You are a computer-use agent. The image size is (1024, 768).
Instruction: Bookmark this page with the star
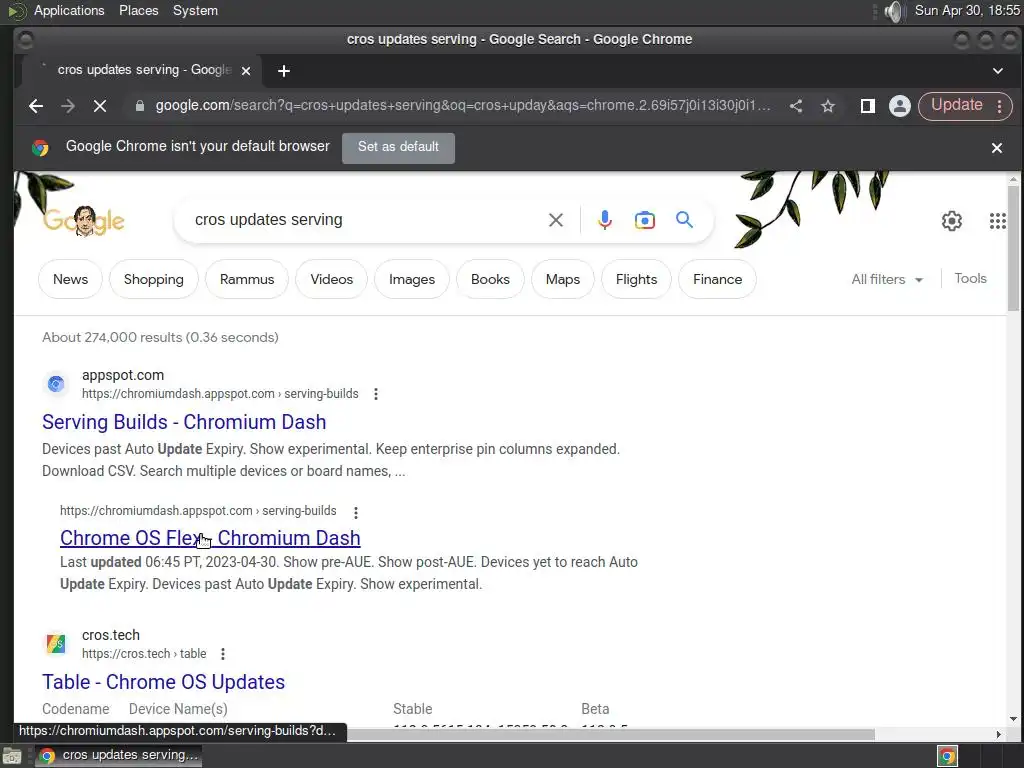[827, 106]
